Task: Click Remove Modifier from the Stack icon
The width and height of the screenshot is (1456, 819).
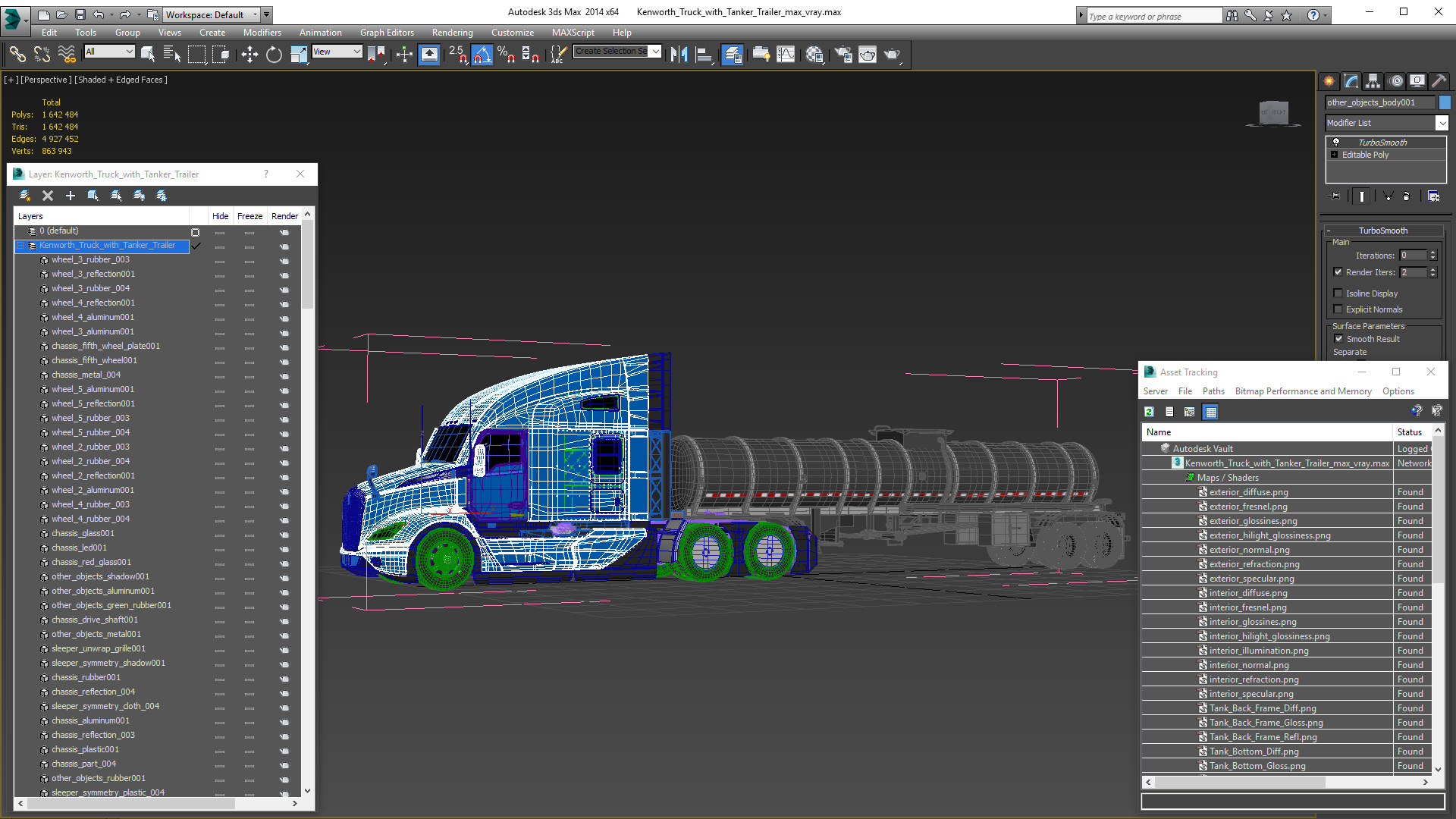Action: (x=1407, y=196)
